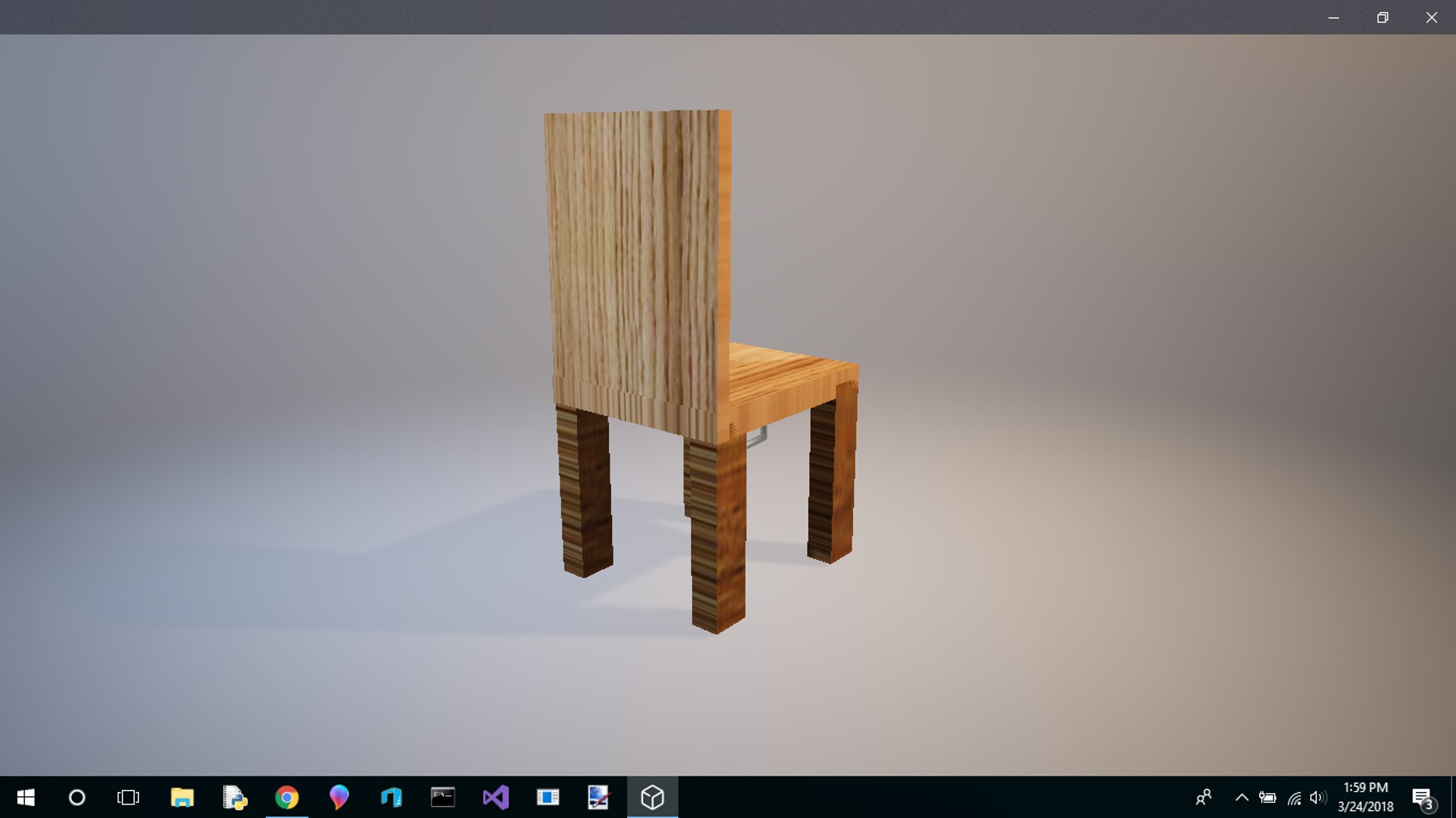Minimize the 3D viewer window
The width and height of the screenshot is (1456, 818).
coord(1334,17)
